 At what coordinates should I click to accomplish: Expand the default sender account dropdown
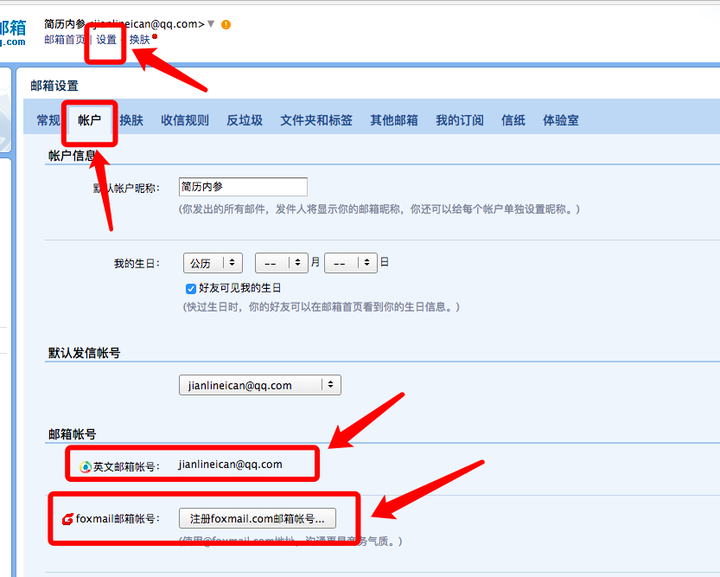tap(260, 385)
